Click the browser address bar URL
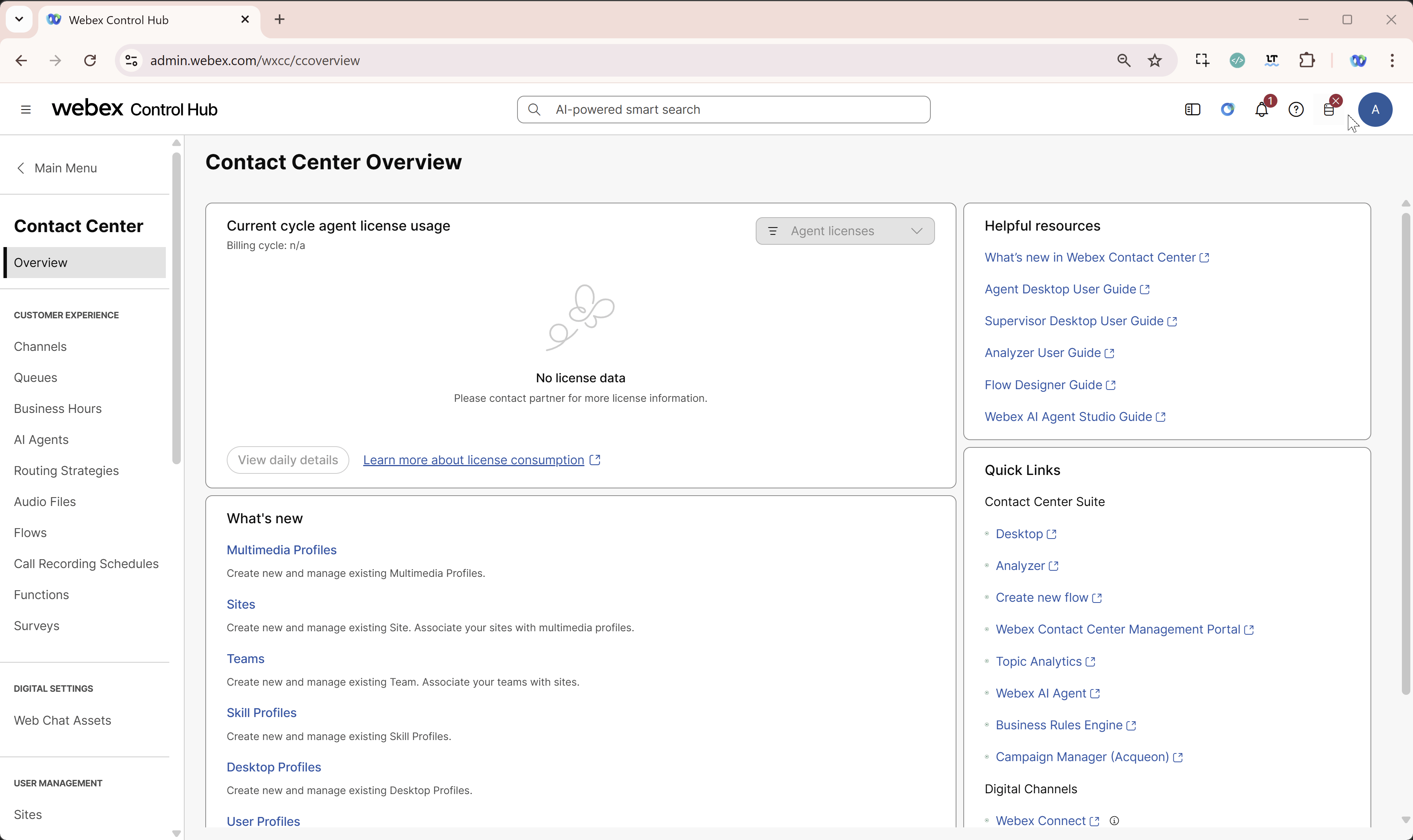Viewport: 1413px width, 840px height. pyautogui.click(x=255, y=60)
